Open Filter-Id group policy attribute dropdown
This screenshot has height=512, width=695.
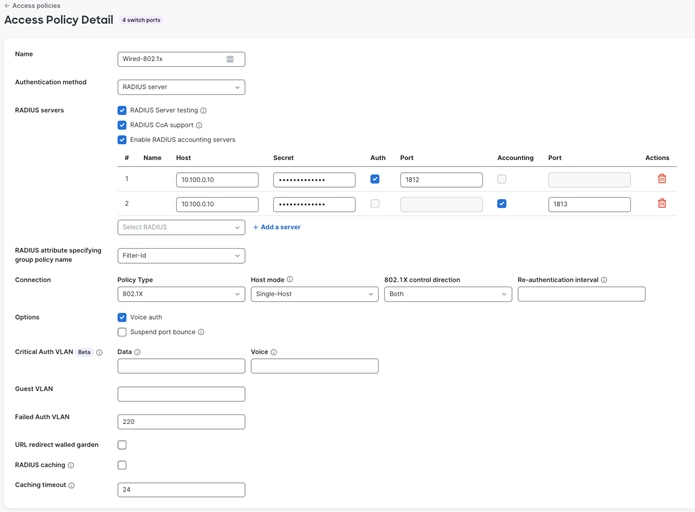click(181, 256)
